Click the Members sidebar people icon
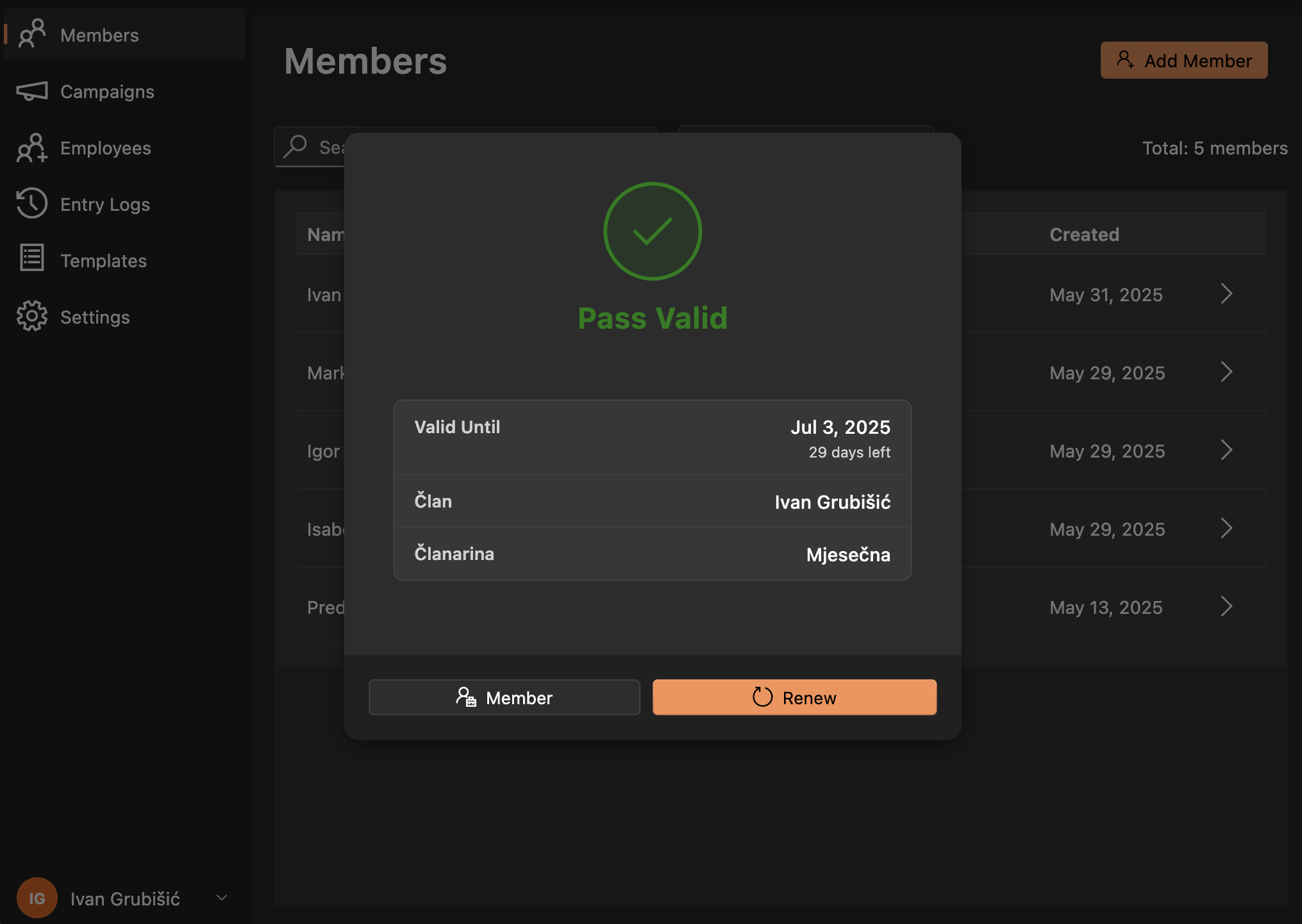 click(32, 35)
